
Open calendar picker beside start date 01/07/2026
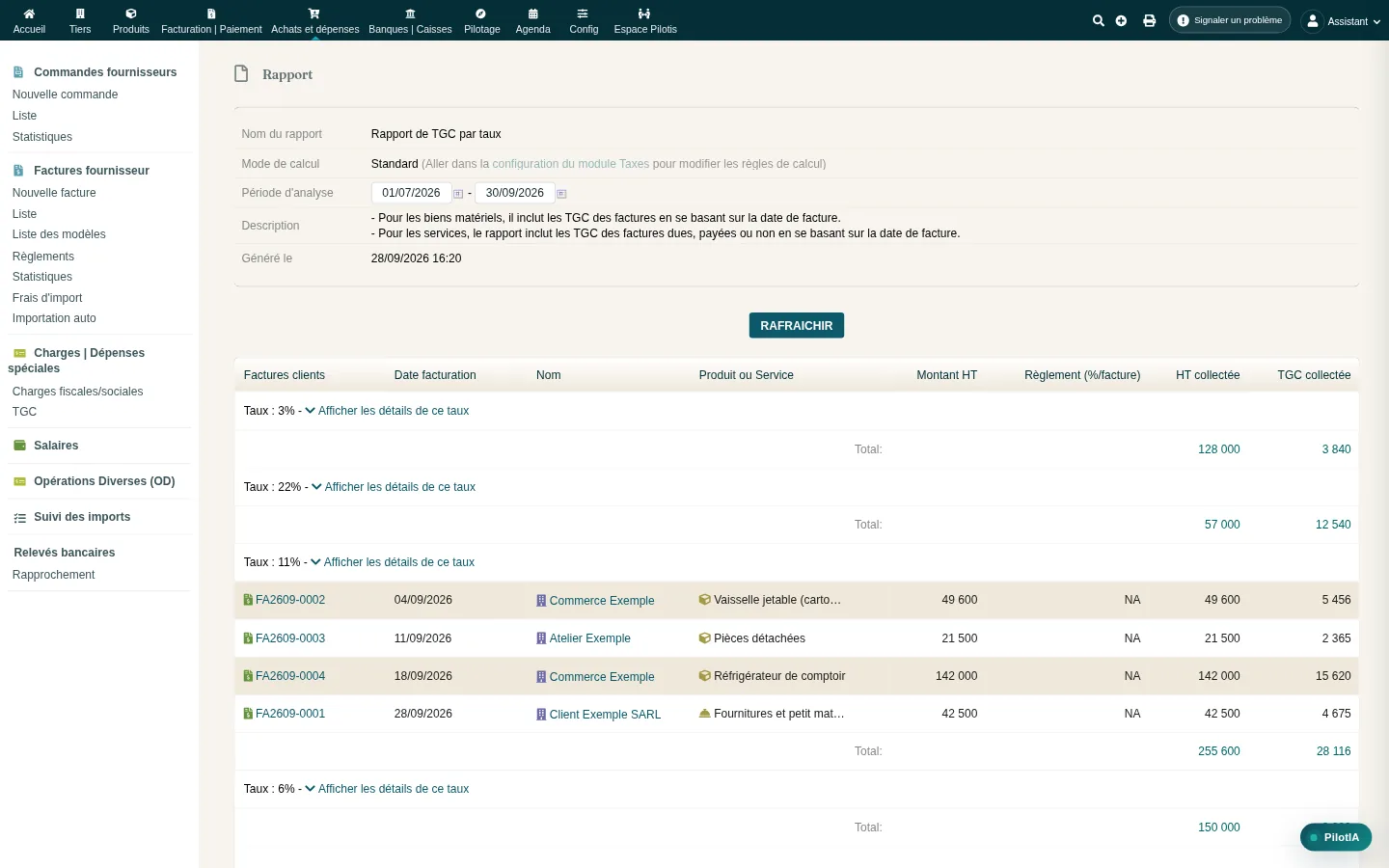pos(458,194)
